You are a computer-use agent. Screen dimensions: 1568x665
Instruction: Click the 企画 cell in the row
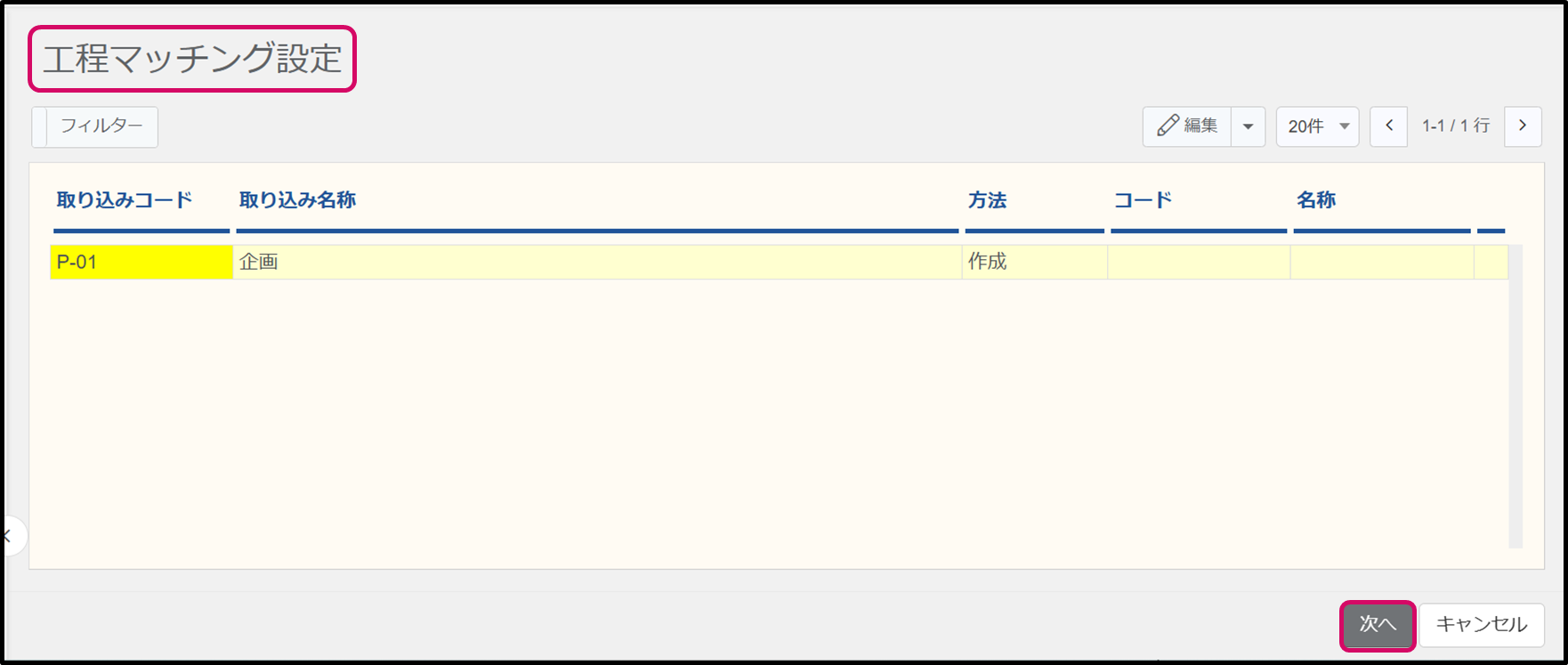point(596,263)
